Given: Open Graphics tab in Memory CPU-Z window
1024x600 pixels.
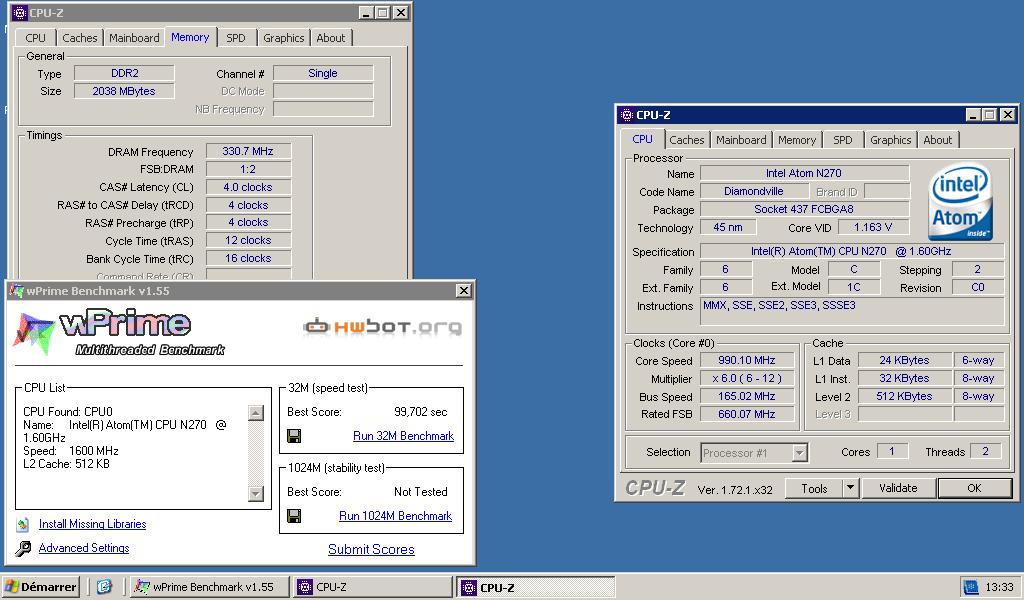Looking at the screenshot, I should [x=283, y=38].
